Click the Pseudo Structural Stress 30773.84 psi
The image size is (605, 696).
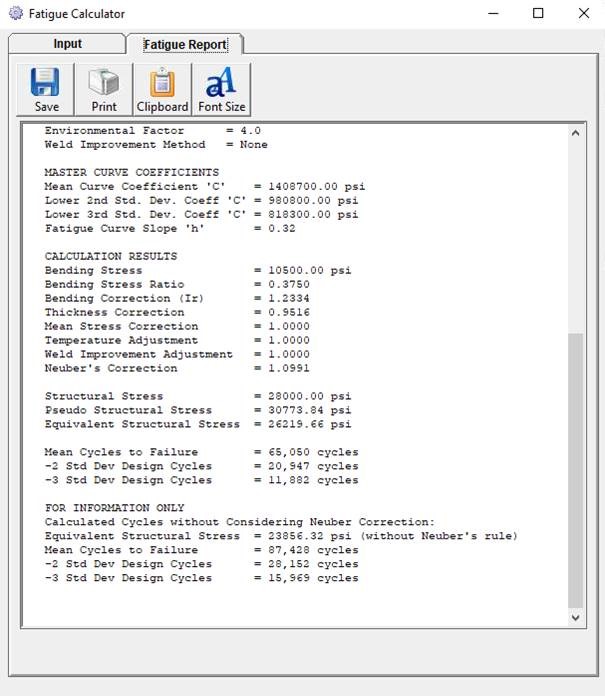pos(309,410)
